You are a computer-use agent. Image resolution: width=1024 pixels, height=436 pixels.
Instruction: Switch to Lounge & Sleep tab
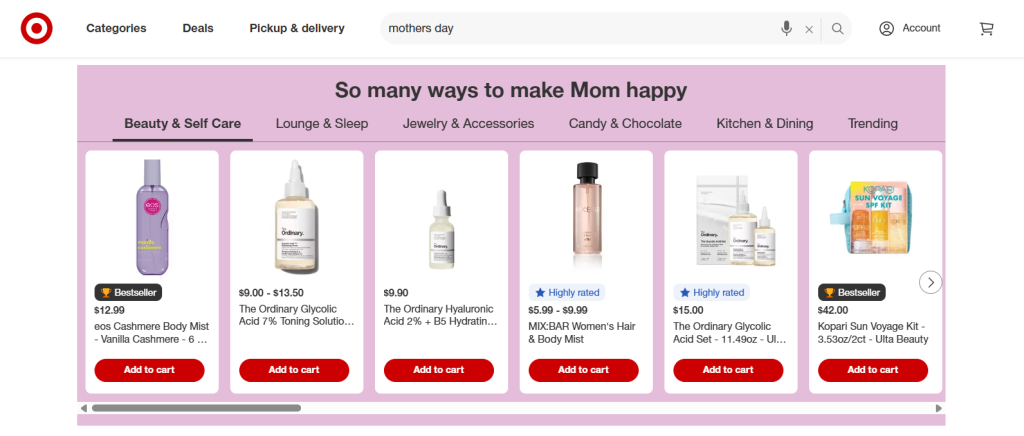coord(322,124)
